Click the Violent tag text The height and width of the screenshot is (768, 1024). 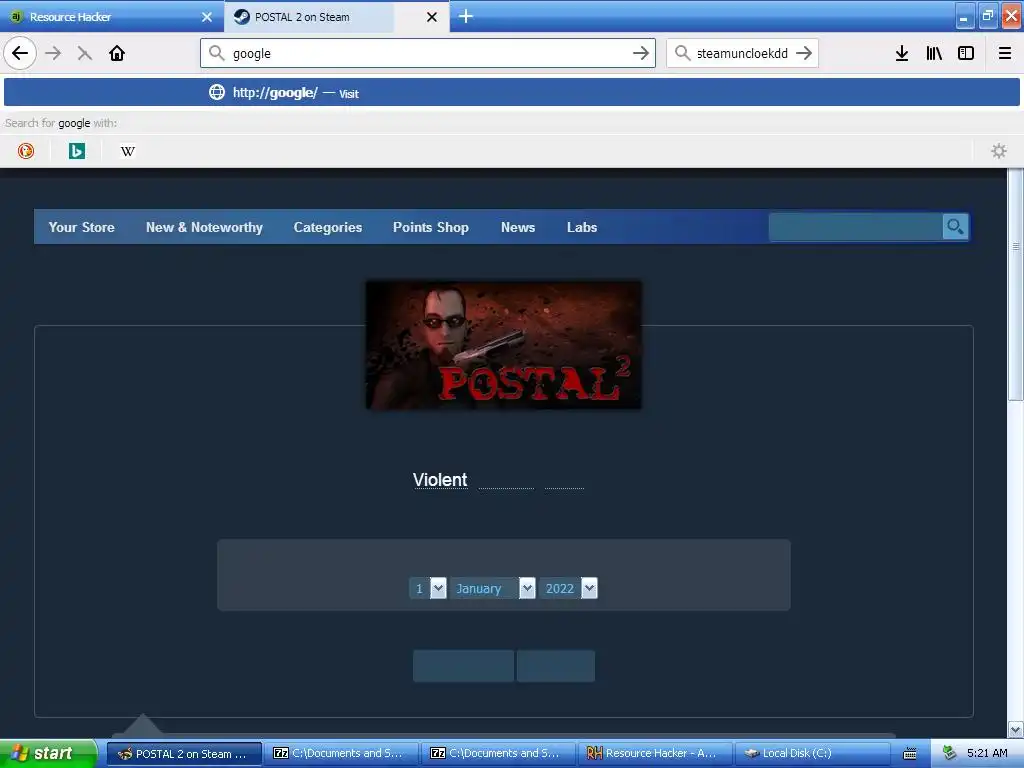(440, 480)
